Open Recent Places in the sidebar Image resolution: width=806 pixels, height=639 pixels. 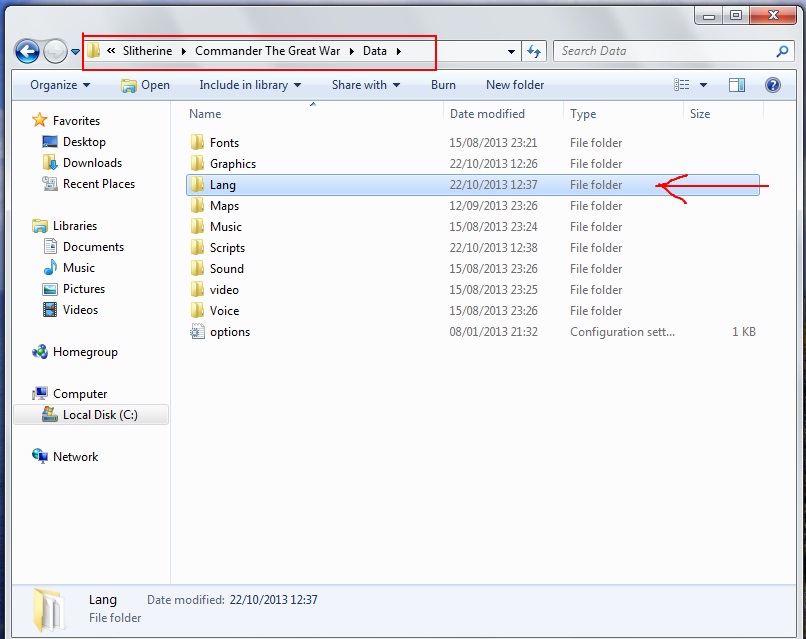88,184
